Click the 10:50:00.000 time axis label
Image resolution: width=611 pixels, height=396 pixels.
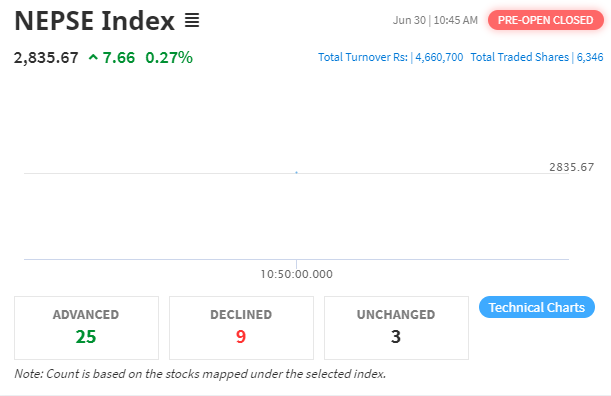(297, 274)
